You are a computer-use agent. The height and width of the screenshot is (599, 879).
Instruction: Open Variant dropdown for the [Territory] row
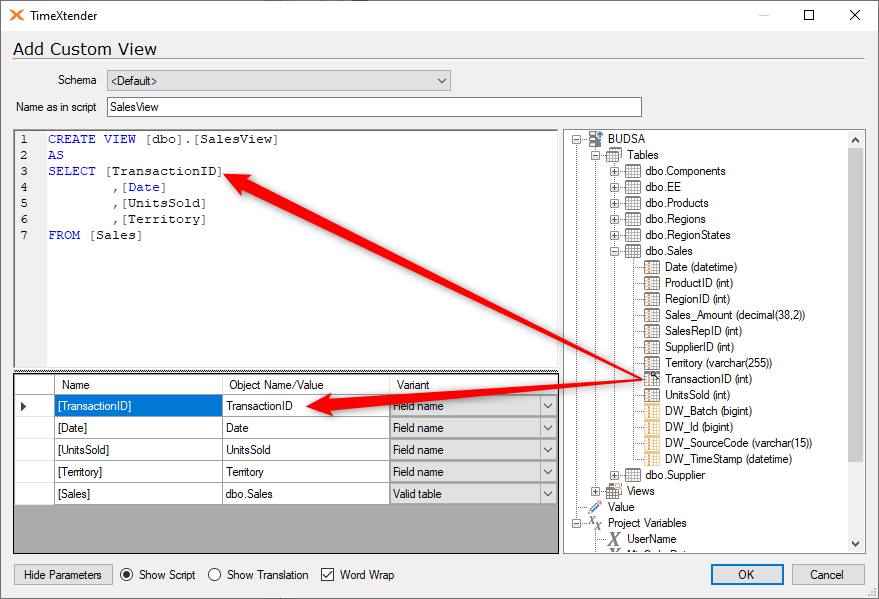pos(548,472)
